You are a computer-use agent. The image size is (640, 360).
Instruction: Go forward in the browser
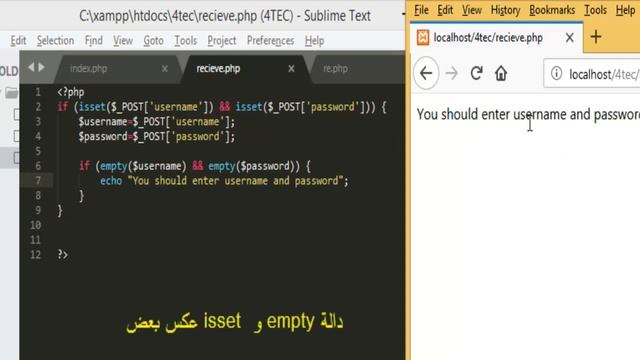click(451, 73)
